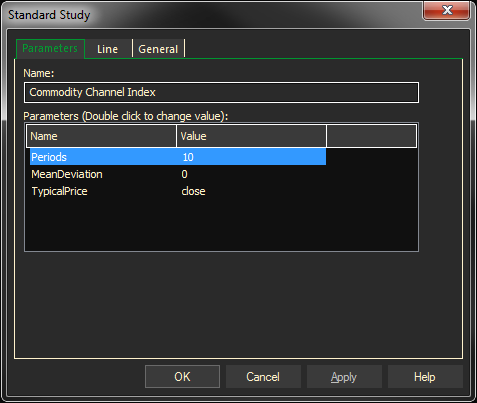The width and height of the screenshot is (477, 403).
Task: Apply the study parameter changes
Action: tap(344, 377)
